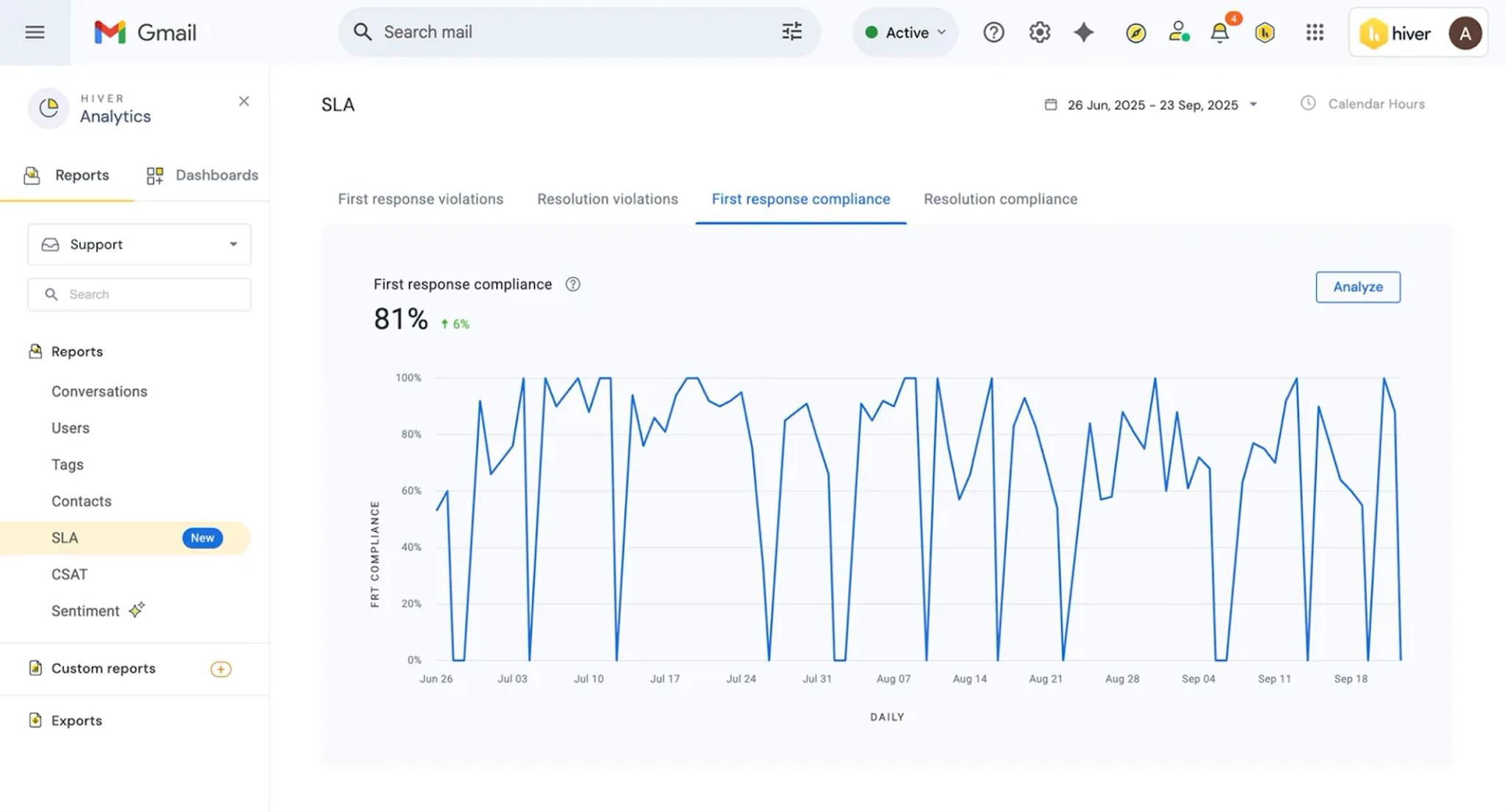Click the 81% compliance value

pos(401,318)
